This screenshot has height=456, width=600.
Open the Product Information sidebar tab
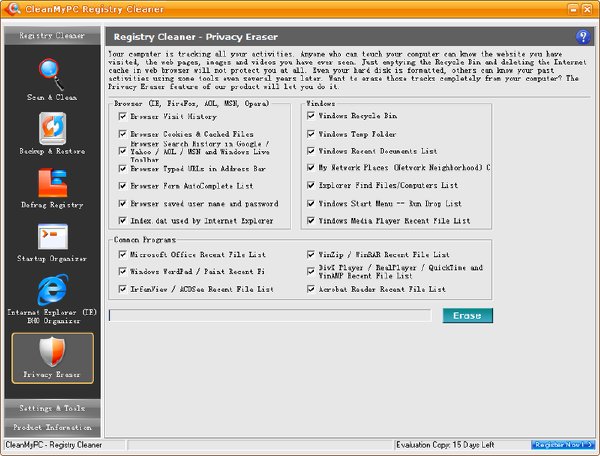[52, 427]
